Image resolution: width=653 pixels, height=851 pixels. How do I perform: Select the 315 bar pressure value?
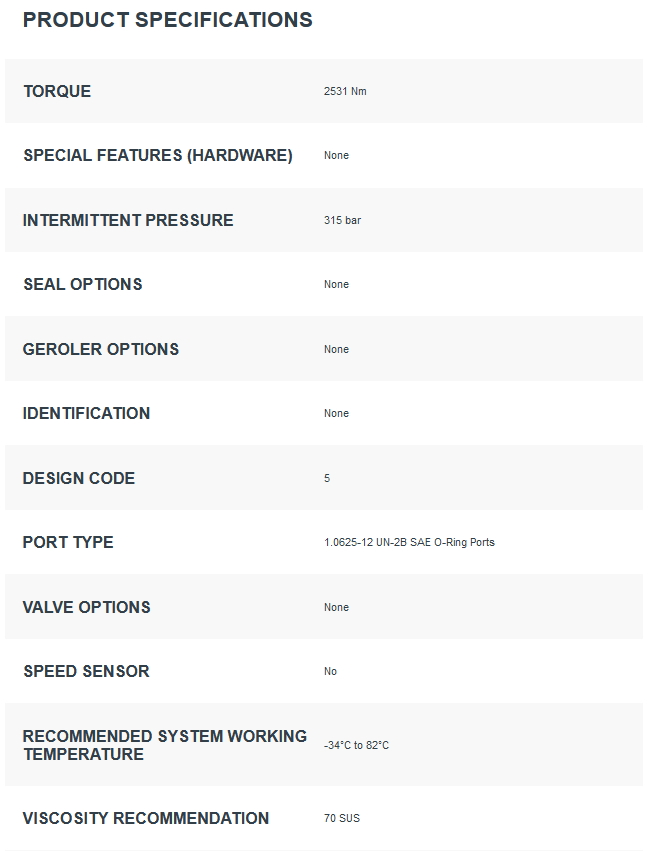click(x=343, y=220)
